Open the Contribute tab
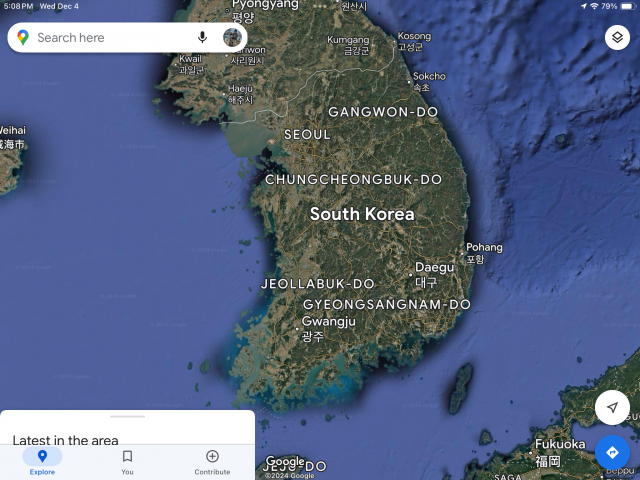The image size is (640, 480). point(212,461)
